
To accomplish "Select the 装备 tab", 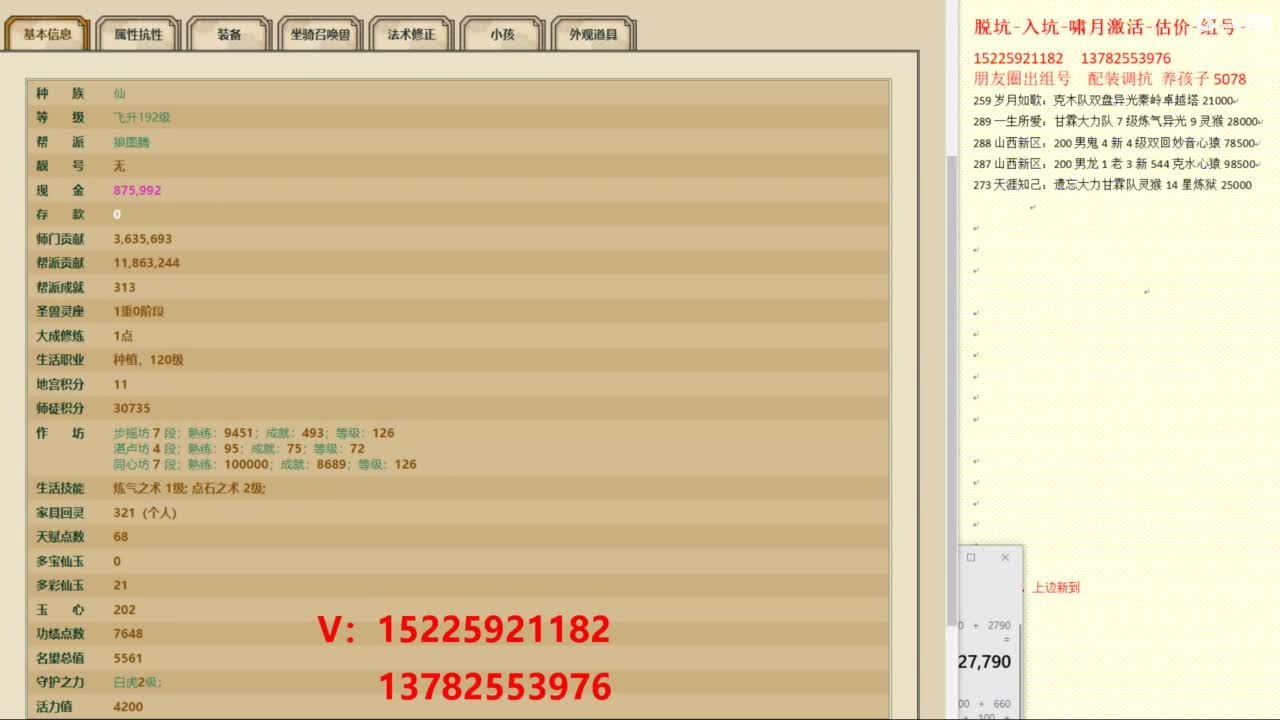I will tap(229, 34).
